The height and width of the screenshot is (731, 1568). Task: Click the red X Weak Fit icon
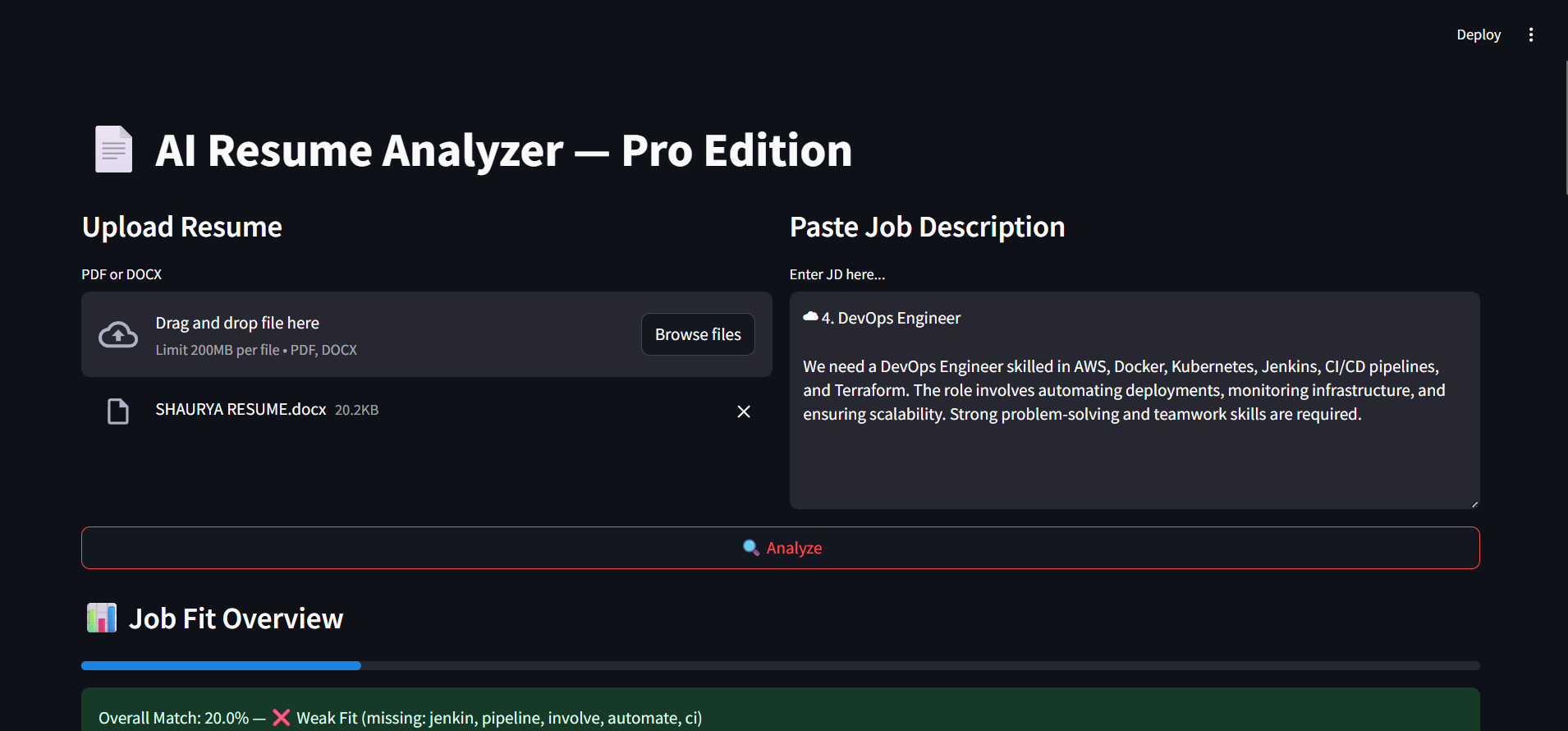coord(281,718)
